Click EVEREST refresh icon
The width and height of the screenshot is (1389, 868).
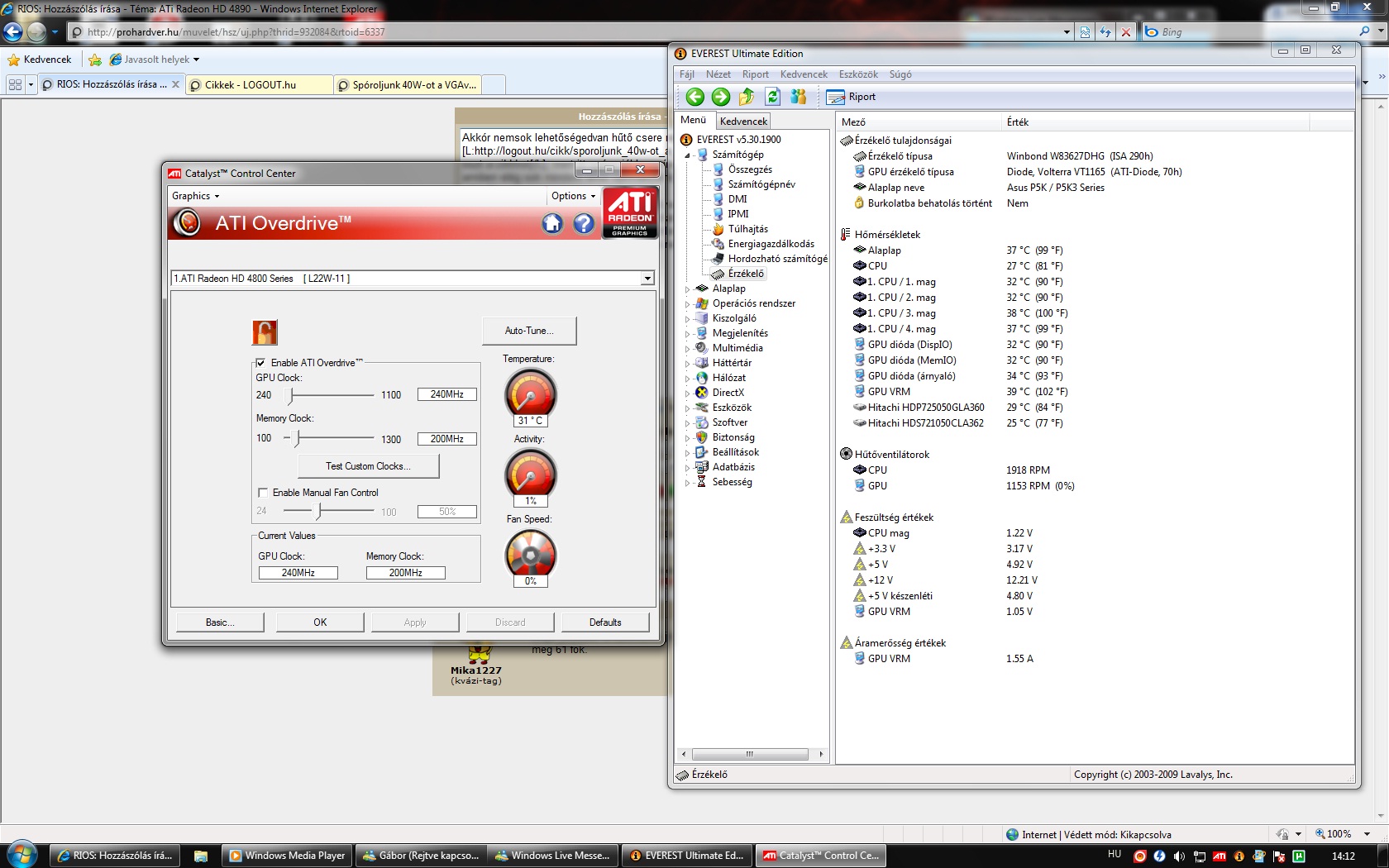[772, 97]
